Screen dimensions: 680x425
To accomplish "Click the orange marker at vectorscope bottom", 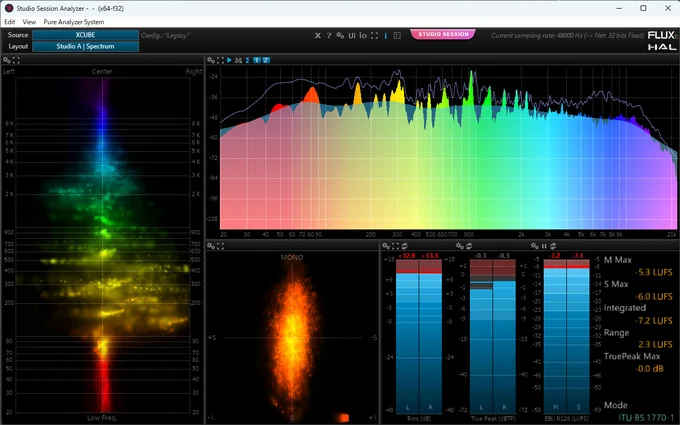I will [344, 418].
